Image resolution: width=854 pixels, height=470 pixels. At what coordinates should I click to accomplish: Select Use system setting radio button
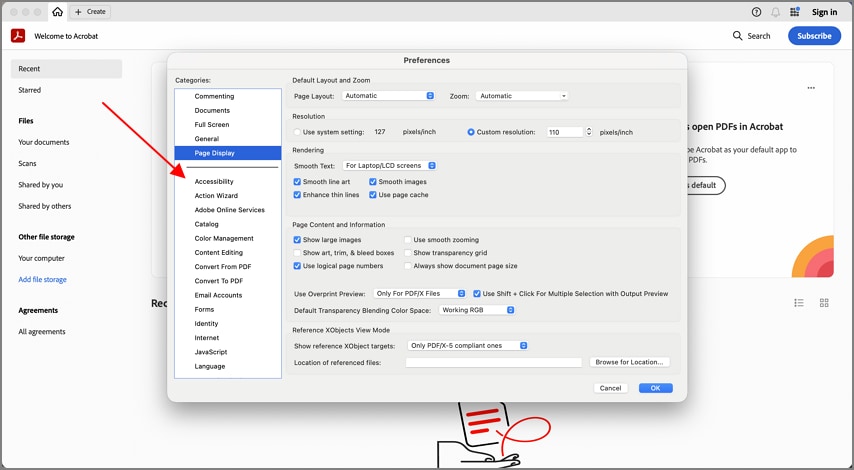(x=297, y=132)
